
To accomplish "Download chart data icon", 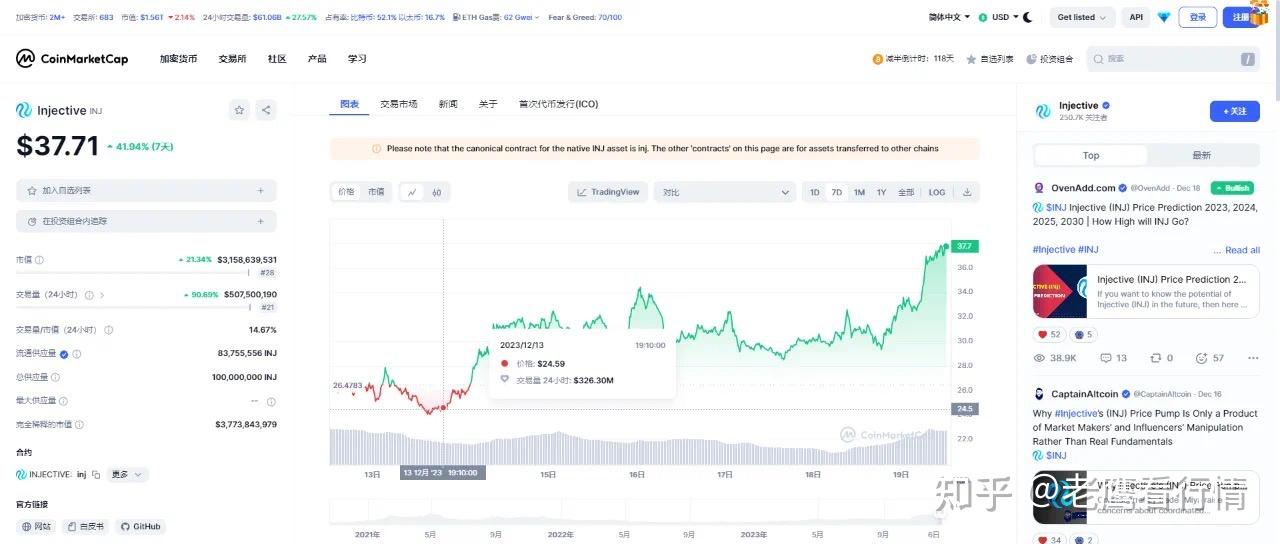I will click(x=967, y=192).
